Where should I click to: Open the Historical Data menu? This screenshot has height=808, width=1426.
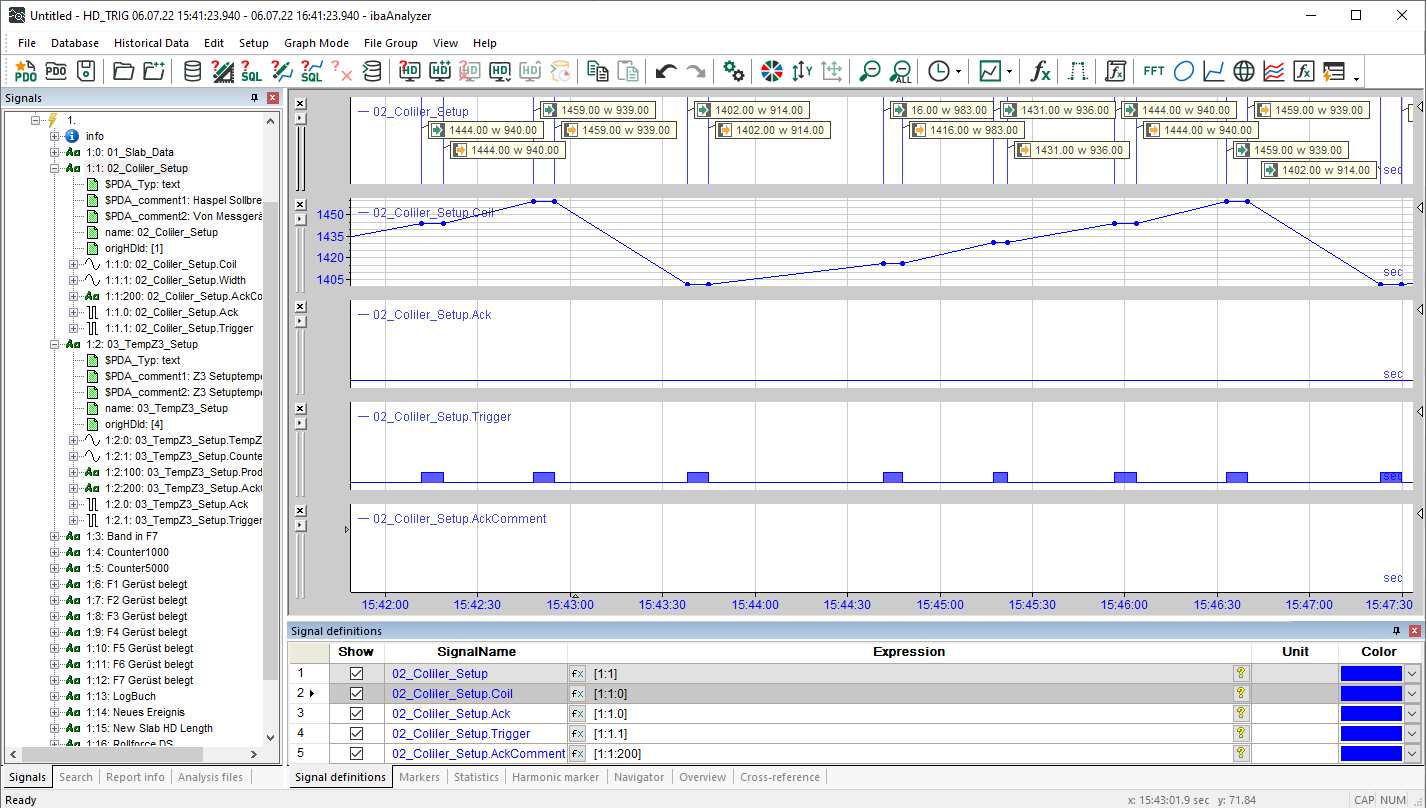151,43
